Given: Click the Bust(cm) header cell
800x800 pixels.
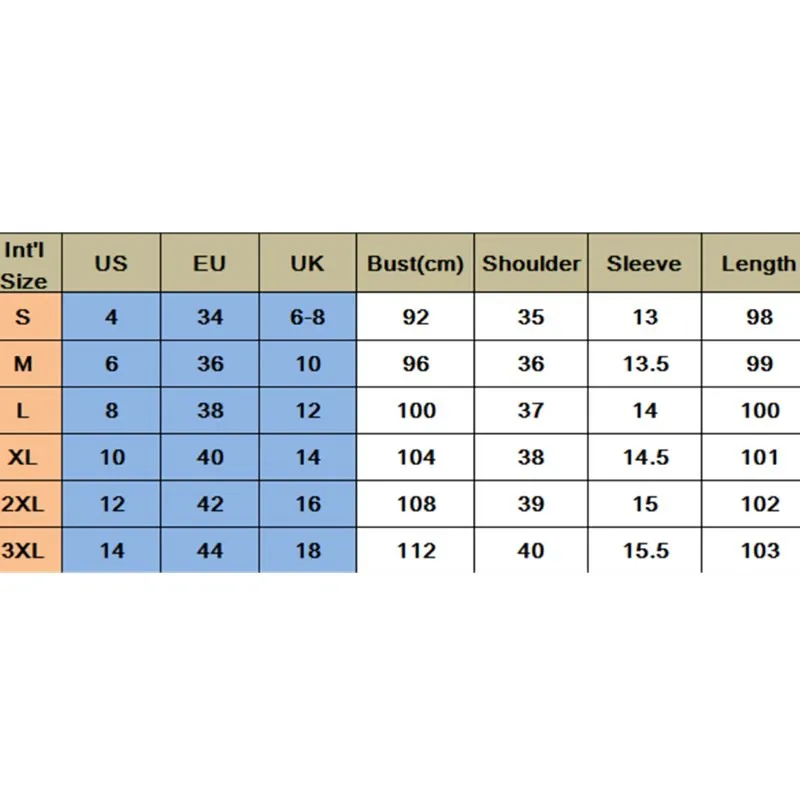Looking at the screenshot, I should click(x=415, y=263).
